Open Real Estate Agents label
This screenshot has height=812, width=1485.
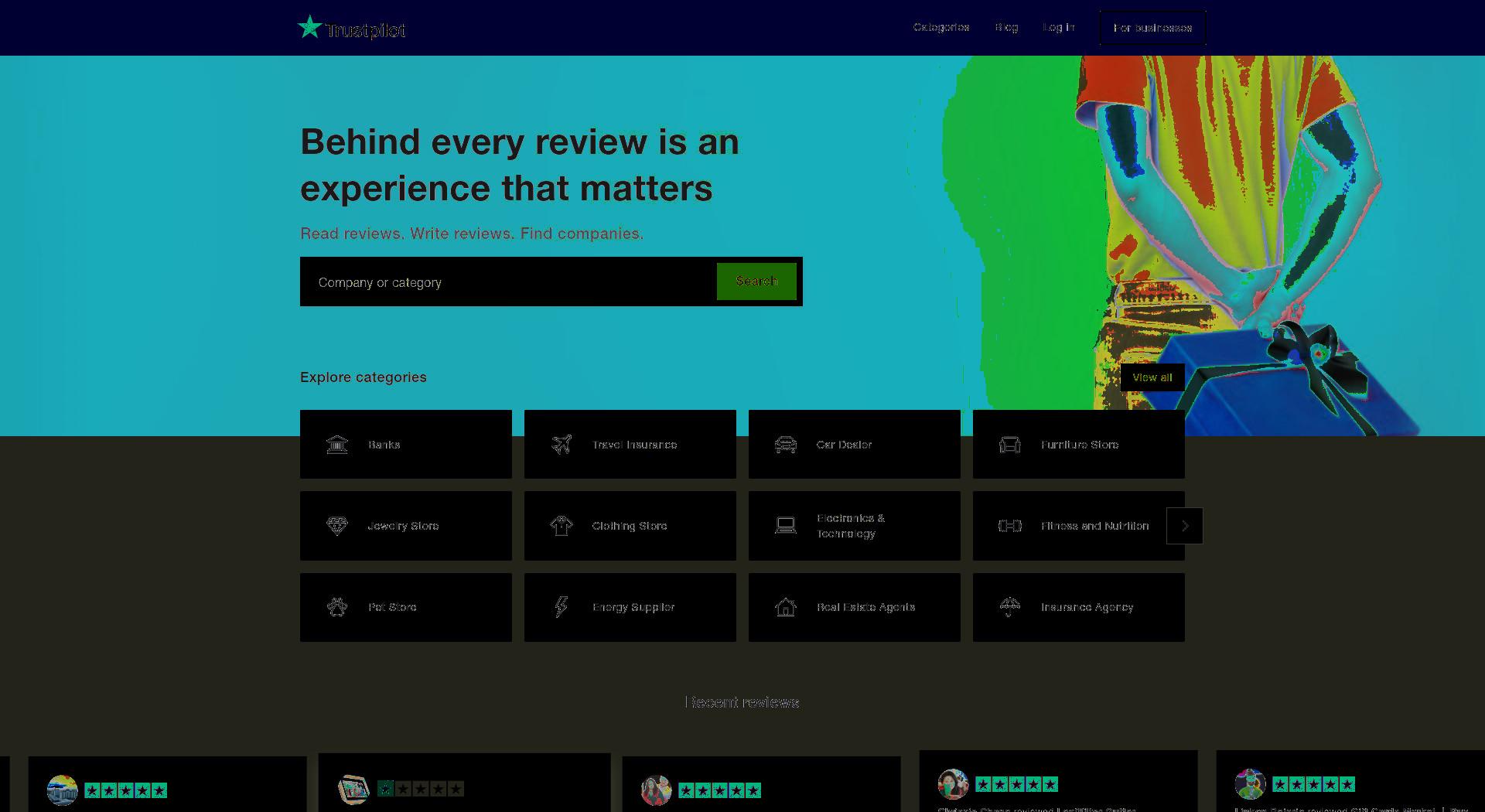click(x=866, y=607)
